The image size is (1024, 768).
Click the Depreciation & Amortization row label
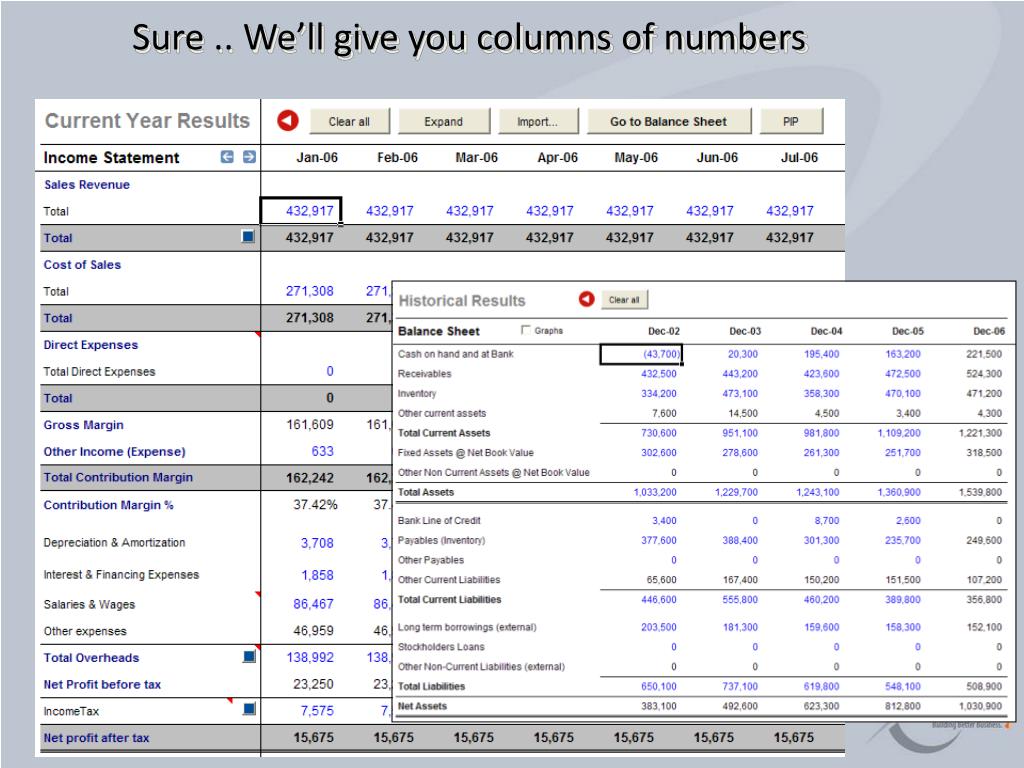click(x=114, y=543)
